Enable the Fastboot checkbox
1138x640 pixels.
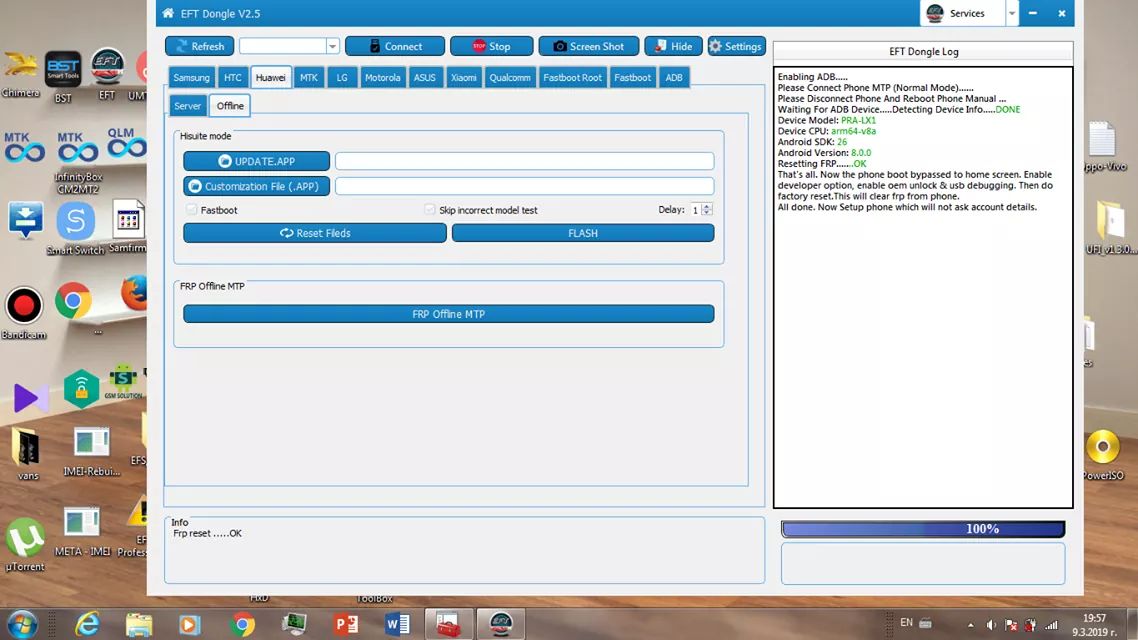pyautogui.click(x=192, y=210)
